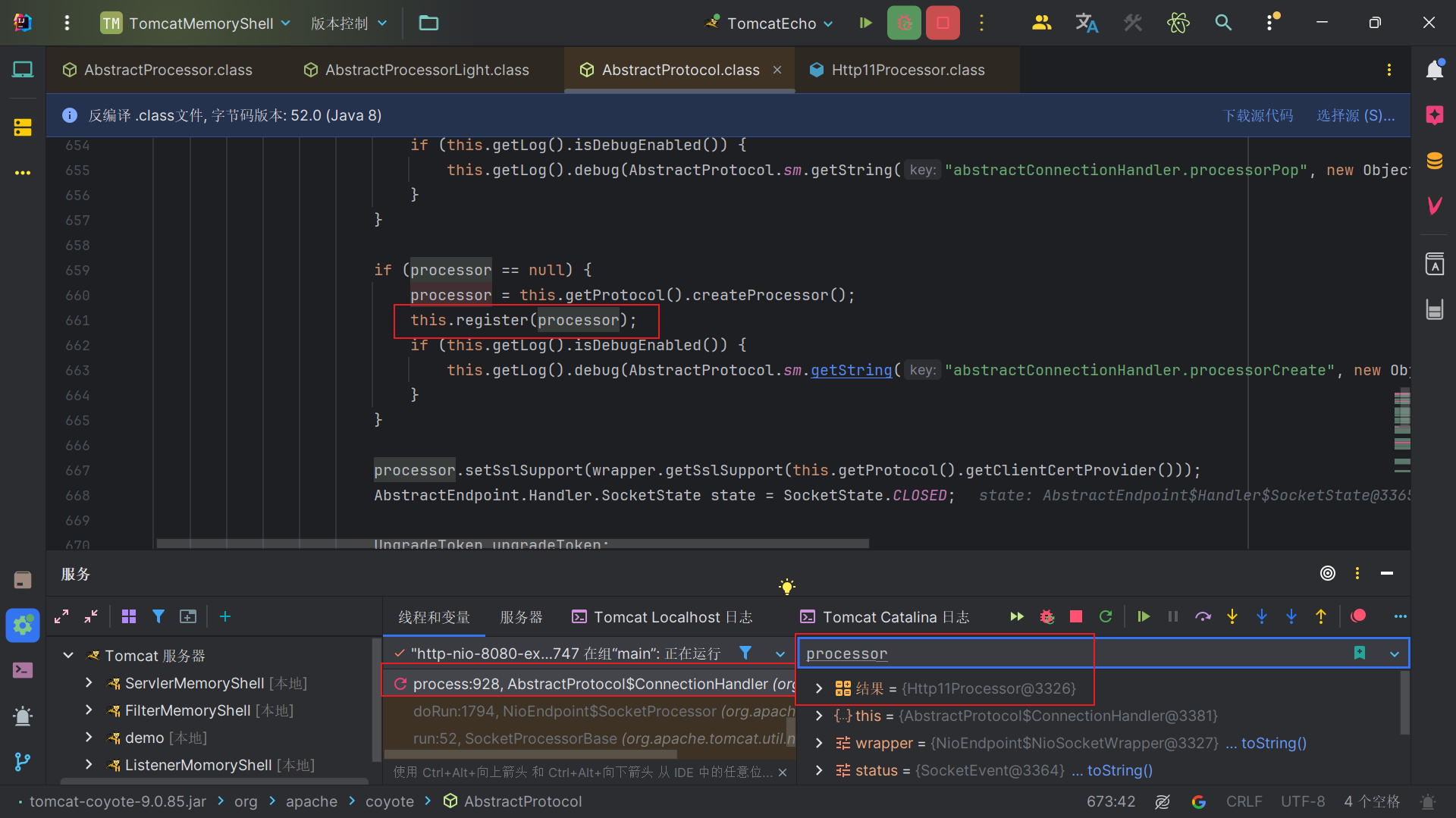Click 选择源 (S)... link
This screenshot has width=1456, height=818.
pos(1355,115)
